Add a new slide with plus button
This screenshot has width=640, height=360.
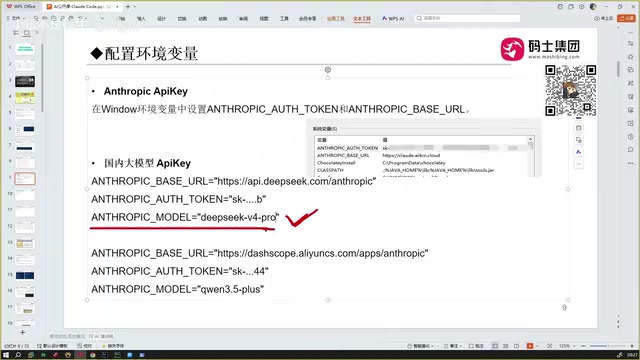(22, 332)
